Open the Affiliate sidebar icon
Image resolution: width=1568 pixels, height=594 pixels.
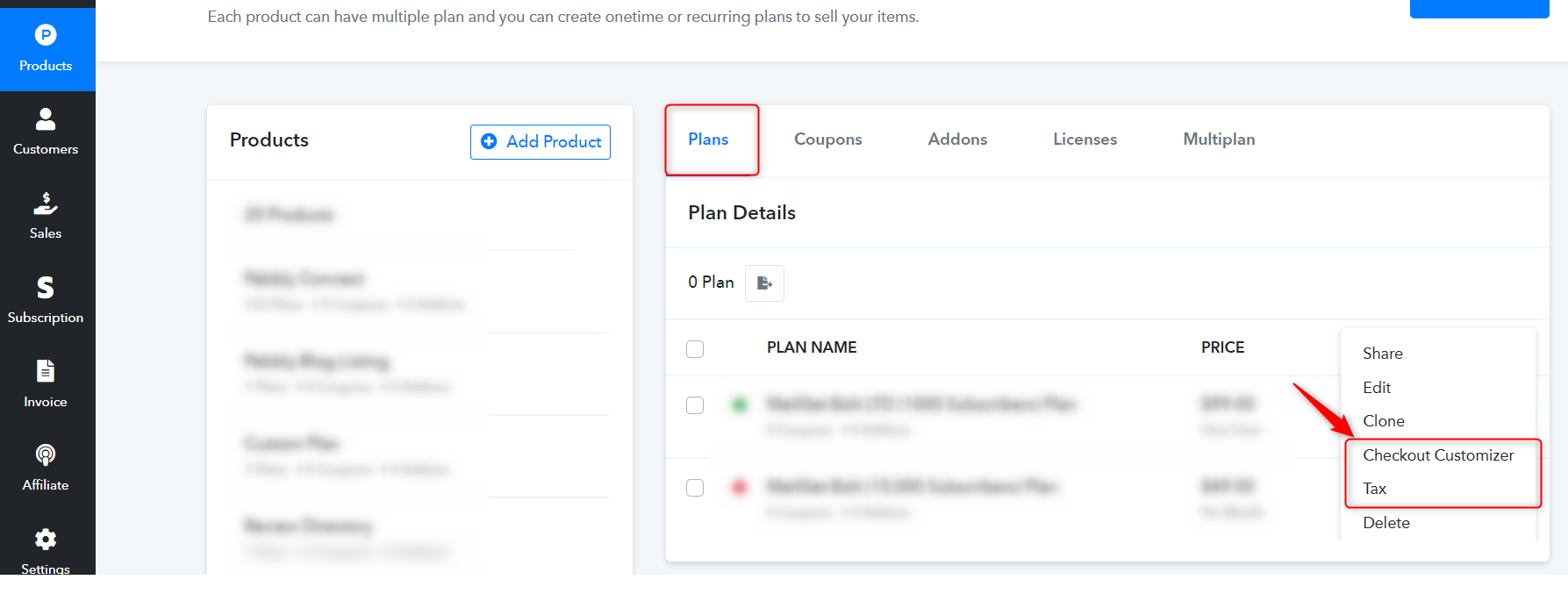click(x=46, y=454)
